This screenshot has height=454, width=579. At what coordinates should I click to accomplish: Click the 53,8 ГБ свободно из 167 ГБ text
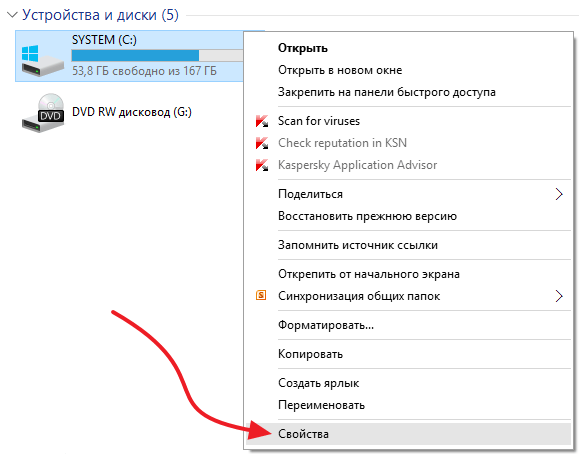(144, 71)
